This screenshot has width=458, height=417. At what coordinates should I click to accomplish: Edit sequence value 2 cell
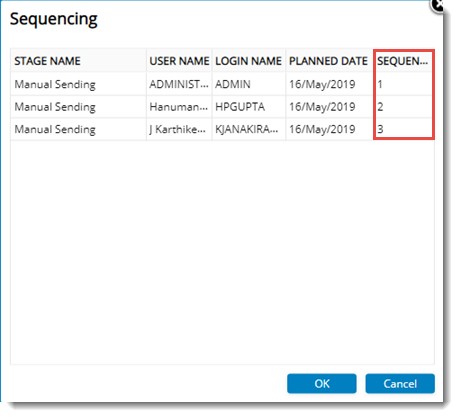coord(404,107)
